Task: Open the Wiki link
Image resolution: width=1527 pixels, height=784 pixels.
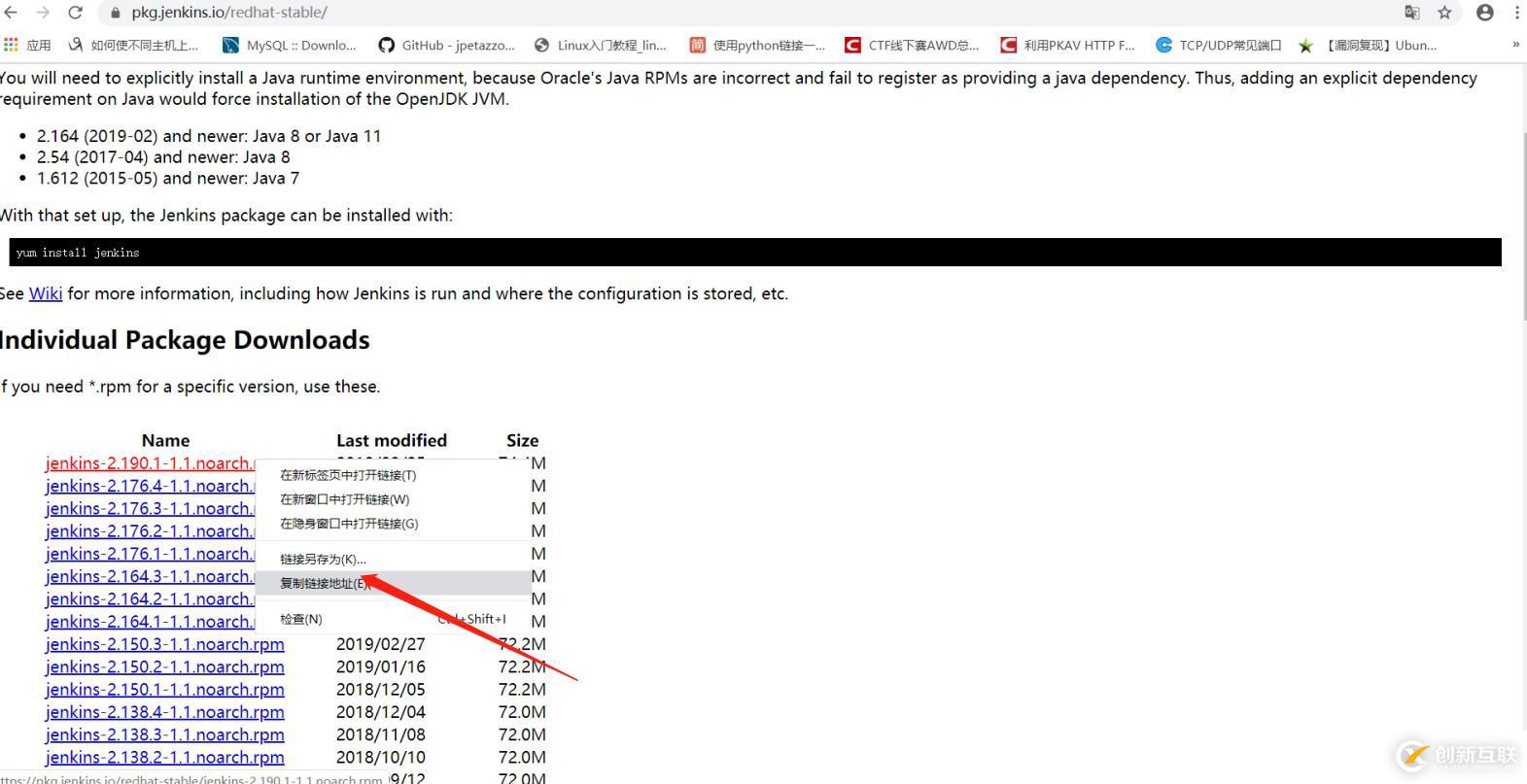Action: point(46,293)
